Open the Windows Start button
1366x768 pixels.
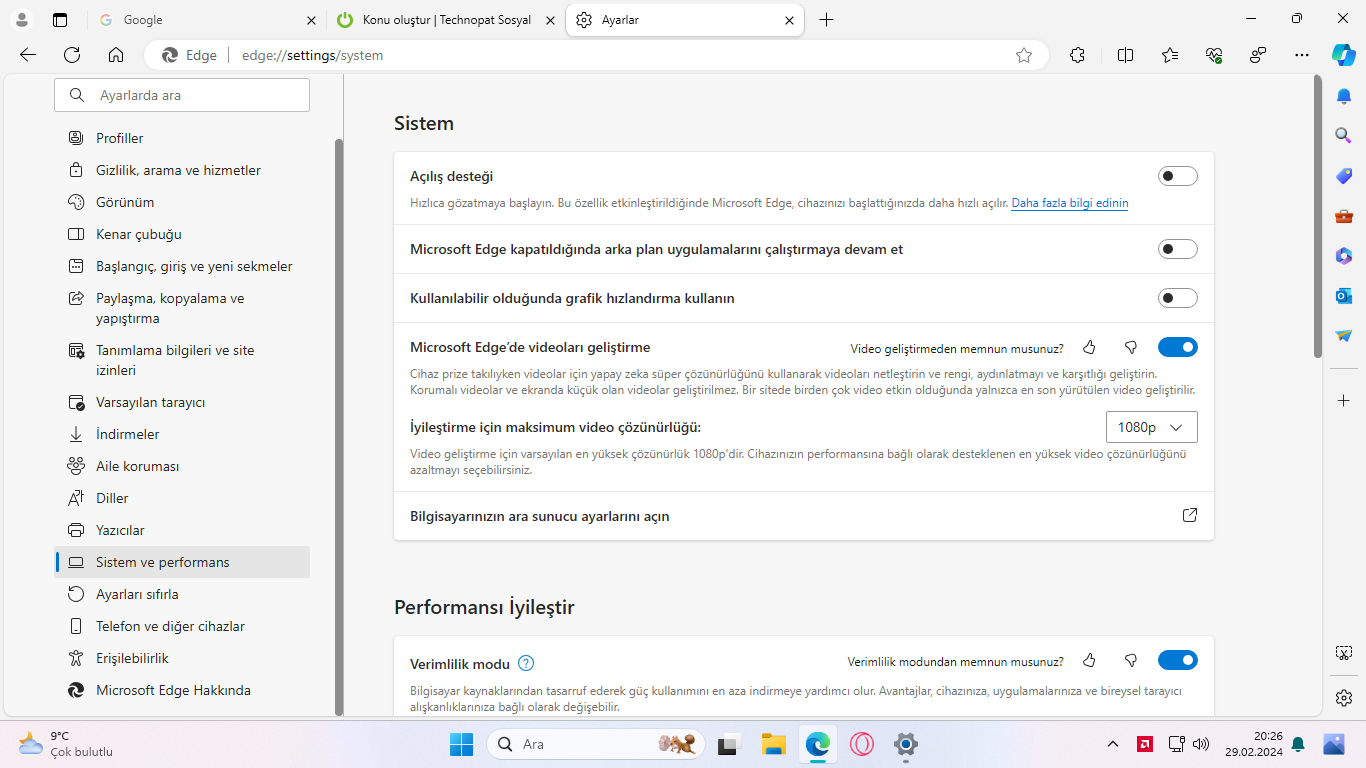[461, 744]
